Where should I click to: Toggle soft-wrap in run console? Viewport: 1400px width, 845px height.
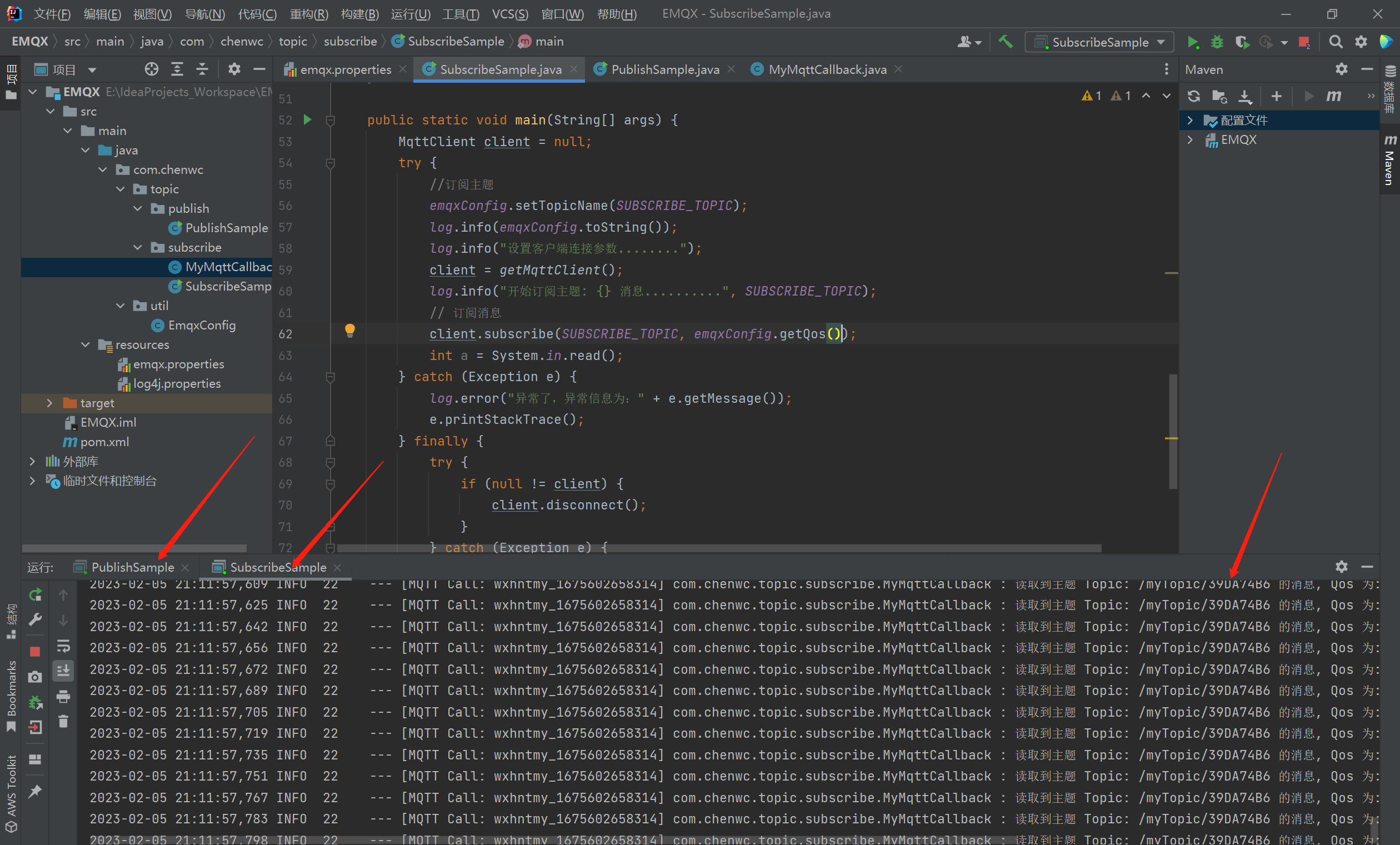point(63,646)
